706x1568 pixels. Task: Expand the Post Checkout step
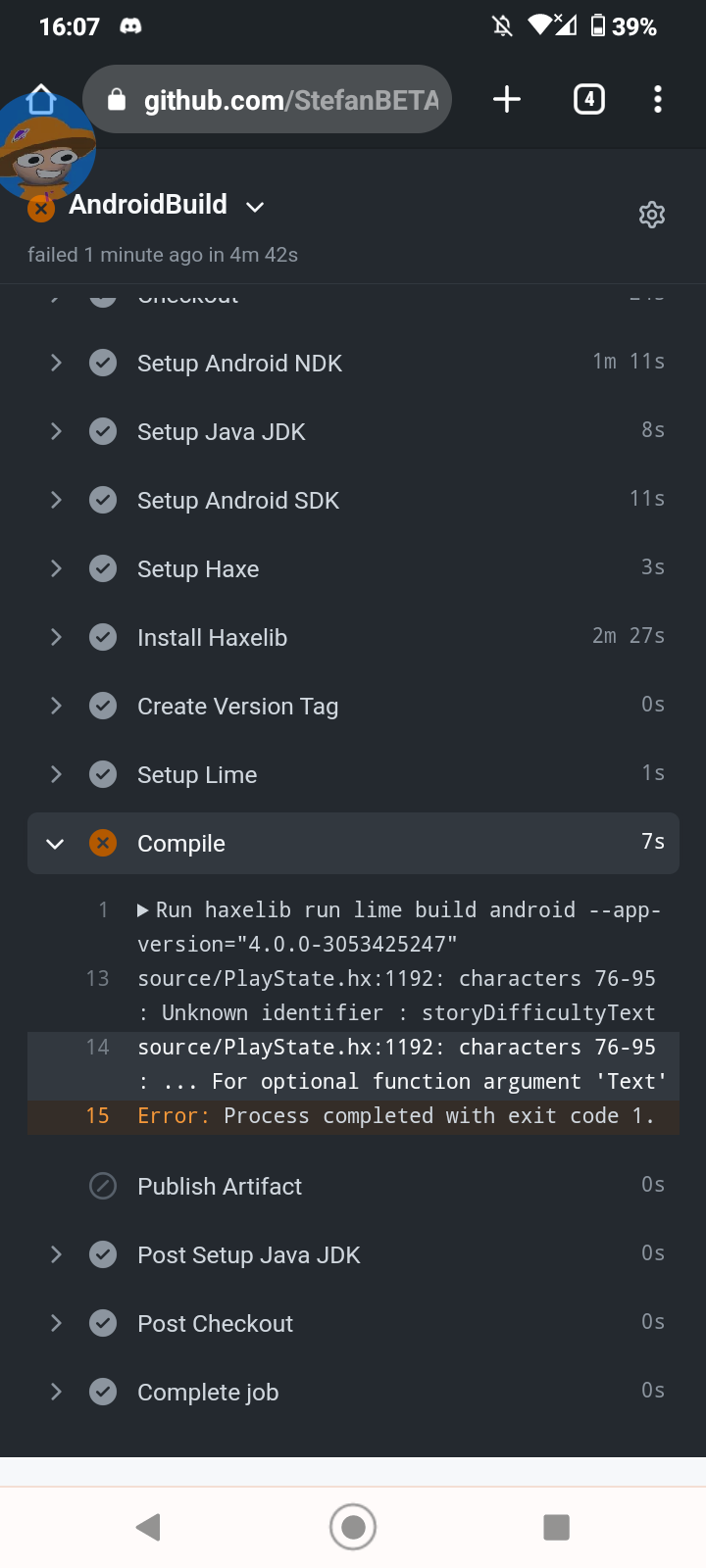tap(56, 1323)
